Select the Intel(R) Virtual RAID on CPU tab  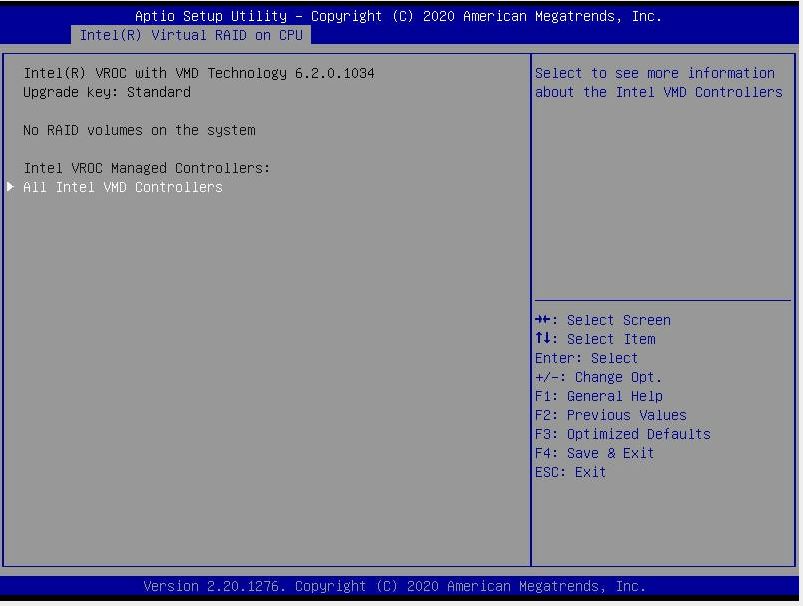(191, 35)
